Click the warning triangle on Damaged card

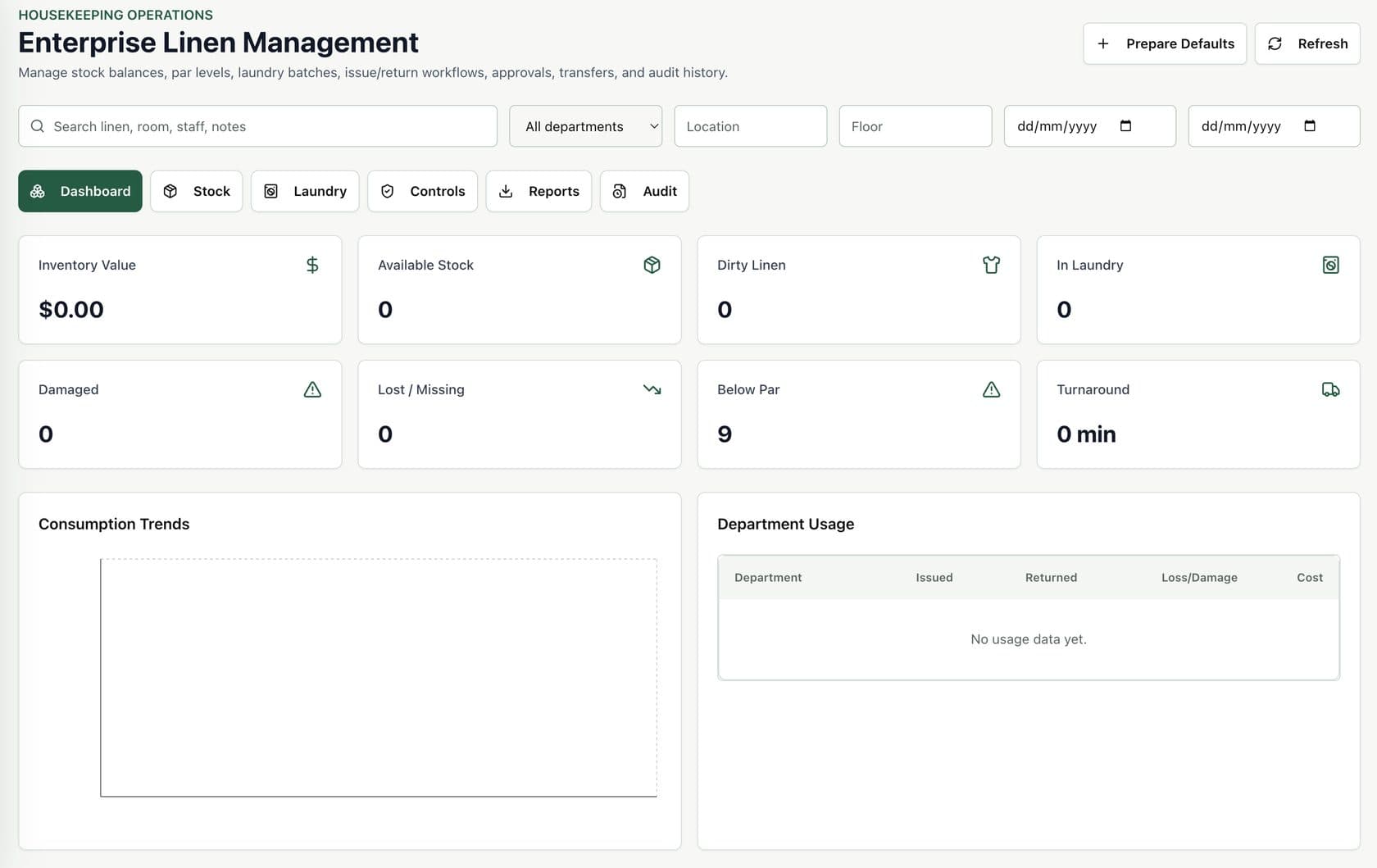312,389
